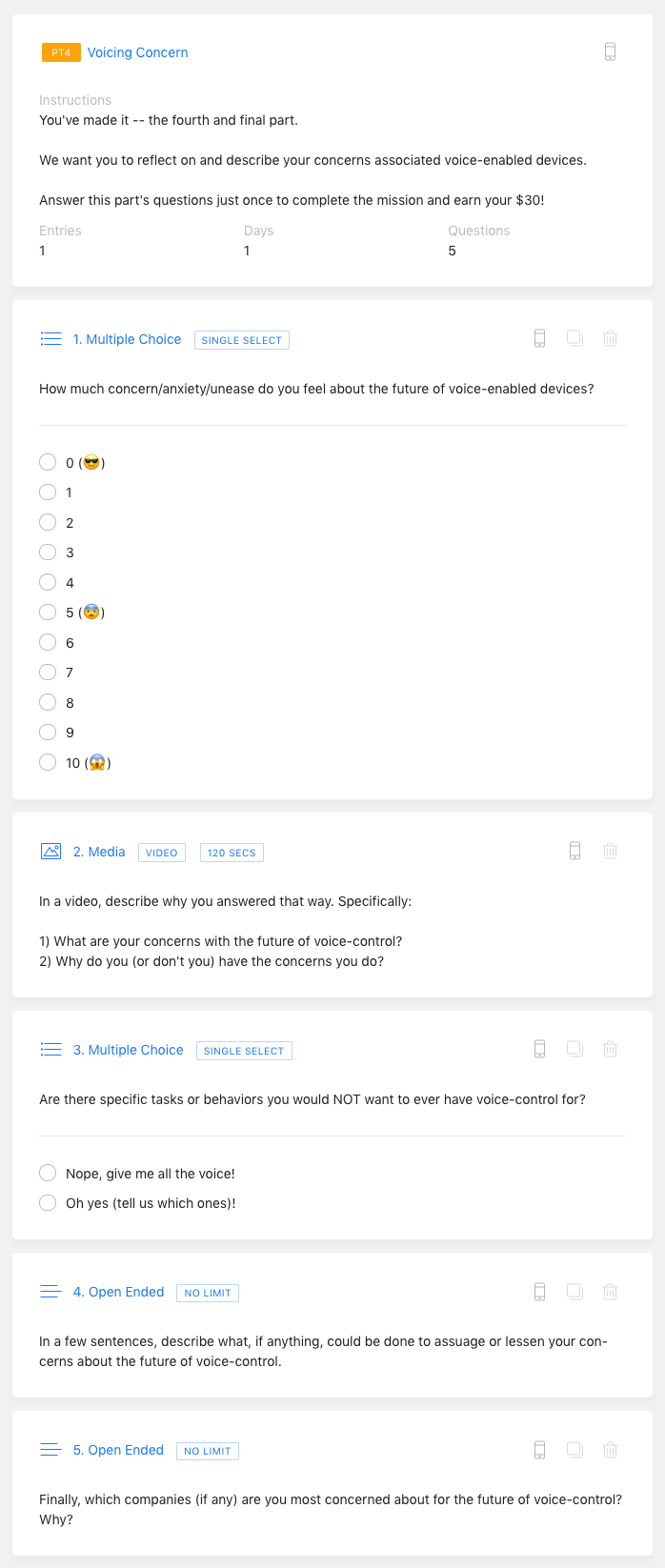Choose "Oh yes (tell us which ones)!" option
Image resolution: width=665 pixels, height=1568 pixels.
[x=48, y=1203]
